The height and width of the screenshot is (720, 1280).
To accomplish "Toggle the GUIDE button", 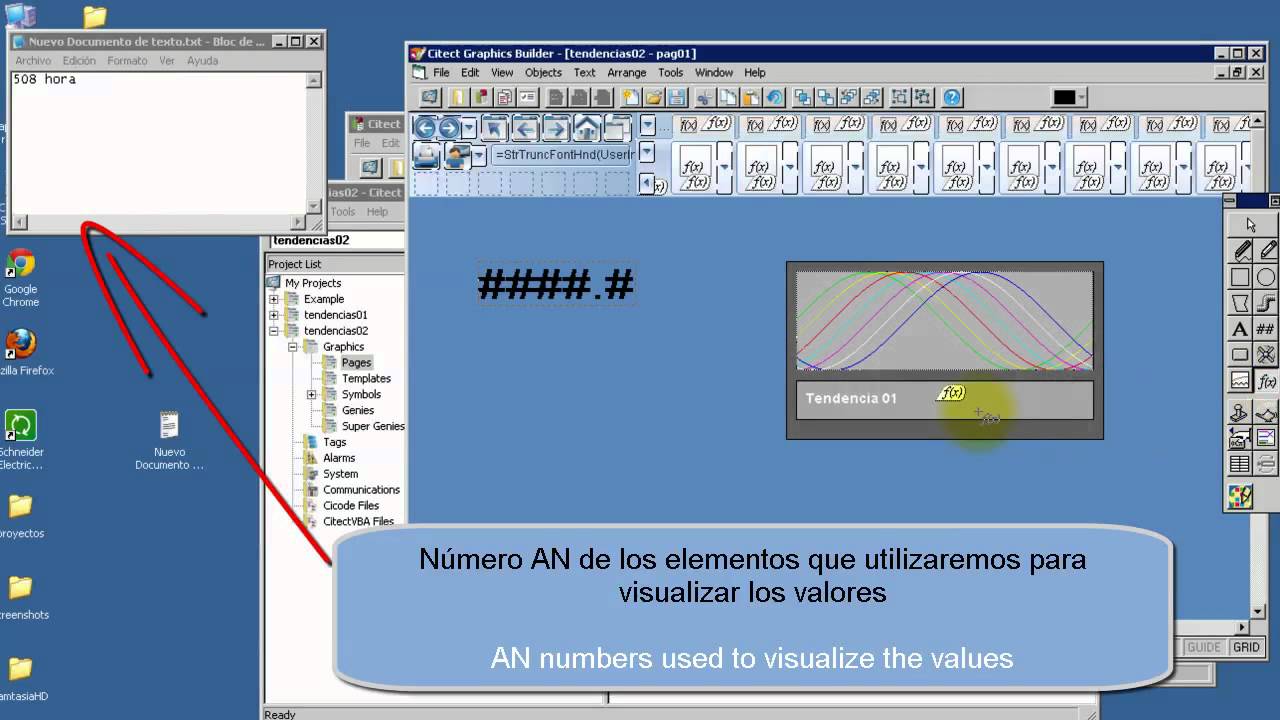I will 1204,647.
